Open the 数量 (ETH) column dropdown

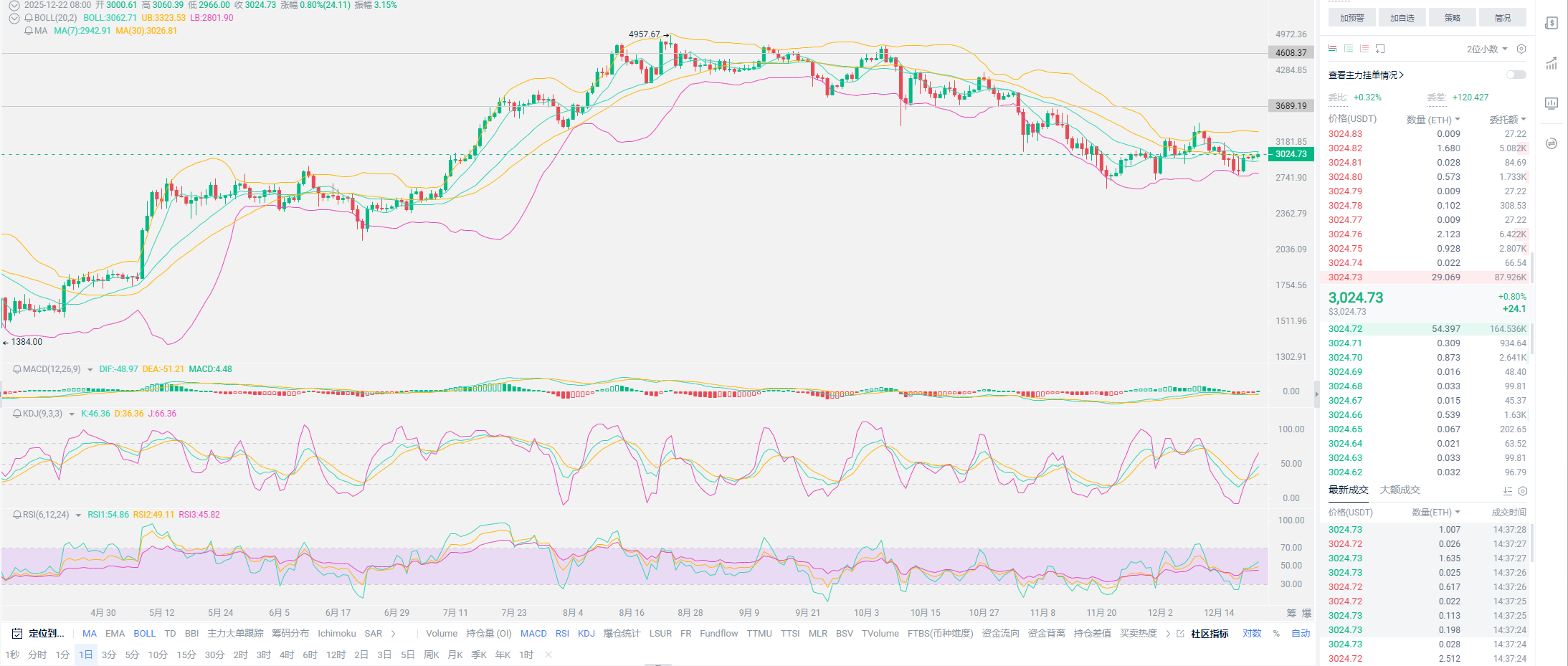(x=1433, y=120)
